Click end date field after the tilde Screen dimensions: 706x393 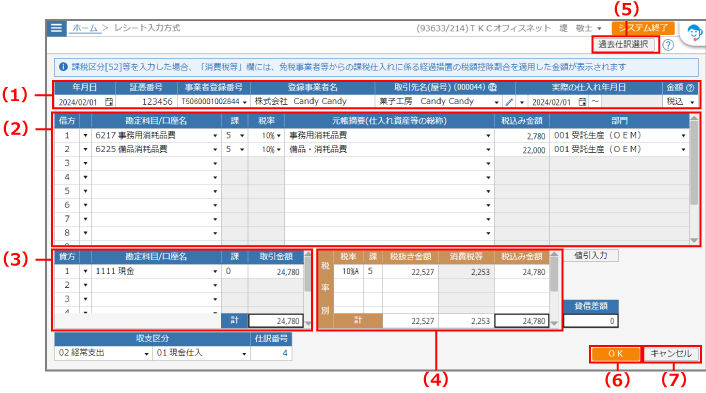(631, 102)
